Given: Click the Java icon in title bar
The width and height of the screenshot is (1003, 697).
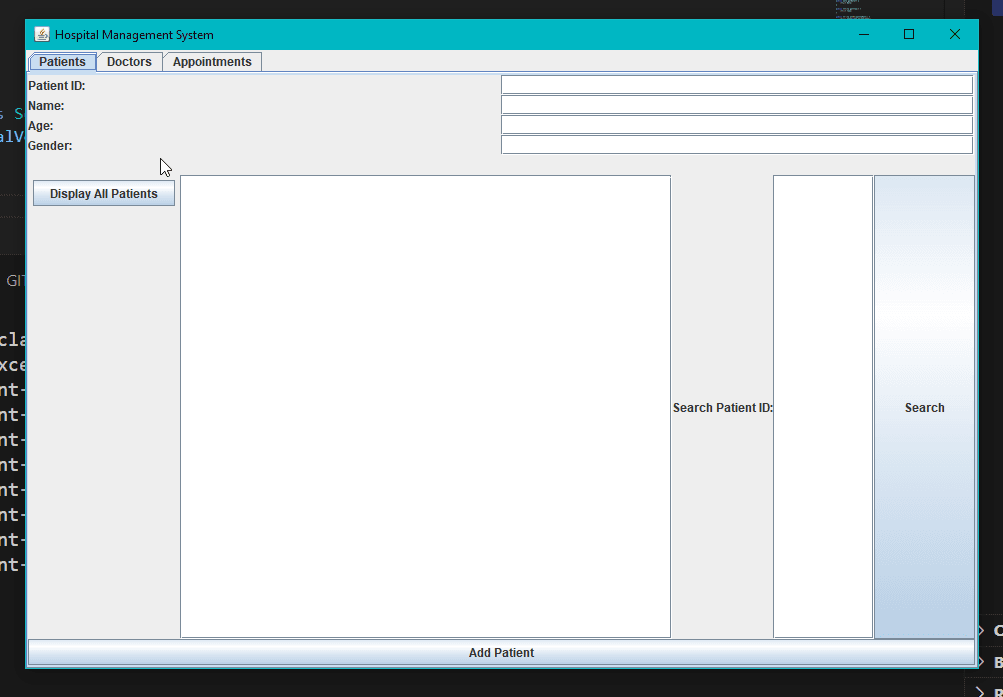Looking at the screenshot, I should (x=42, y=35).
